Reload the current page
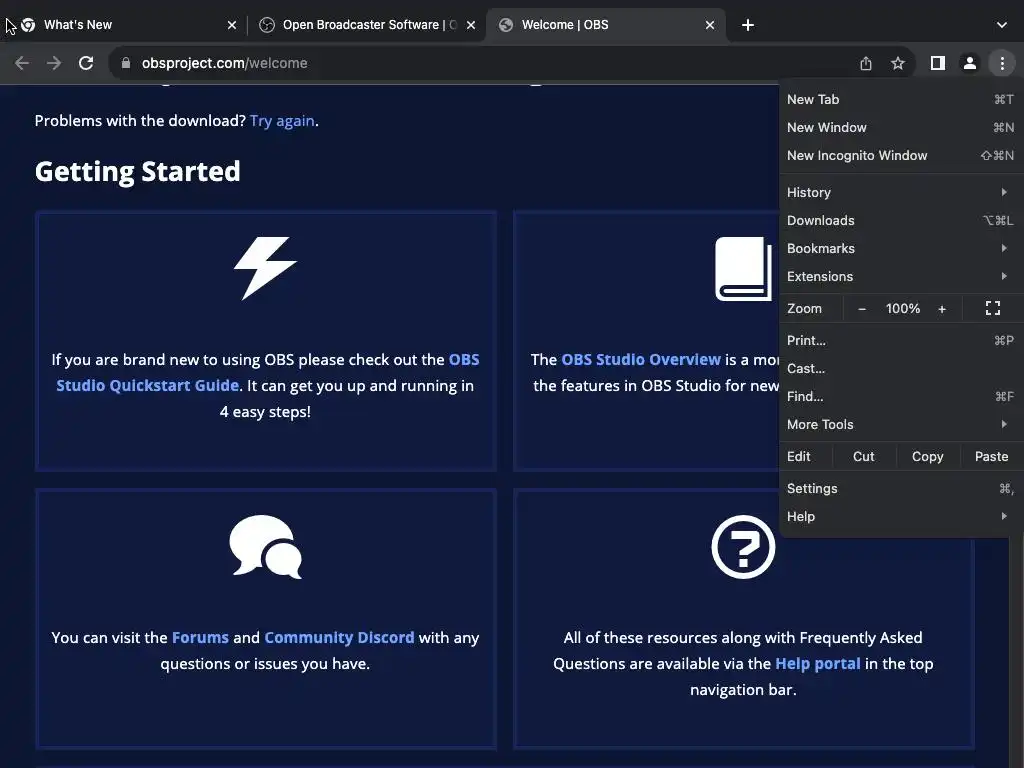The image size is (1024, 768). tap(86, 63)
